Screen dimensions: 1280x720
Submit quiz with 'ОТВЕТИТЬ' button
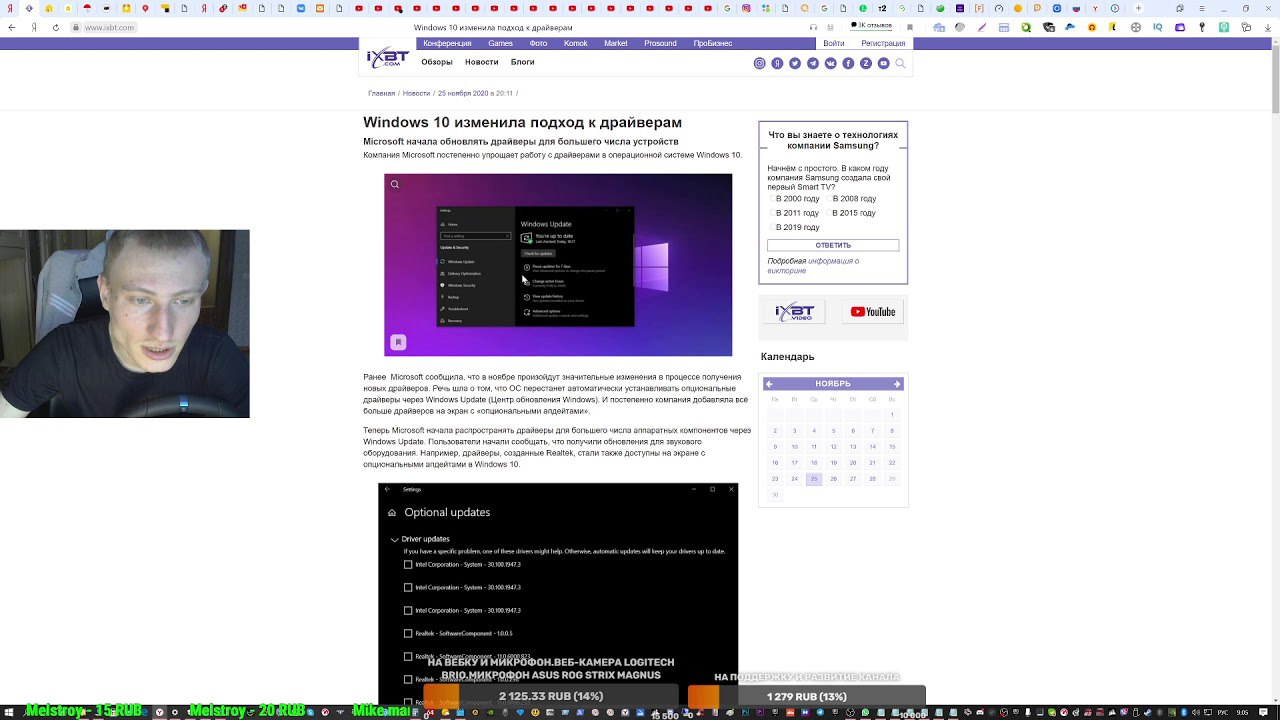coord(833,245)
